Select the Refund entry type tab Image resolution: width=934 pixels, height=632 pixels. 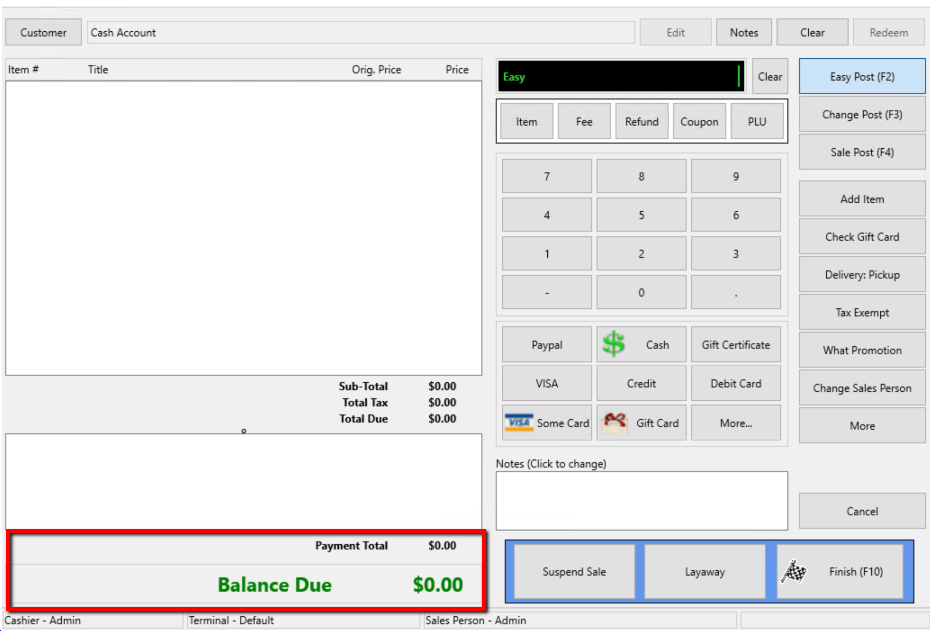point(641,122)
